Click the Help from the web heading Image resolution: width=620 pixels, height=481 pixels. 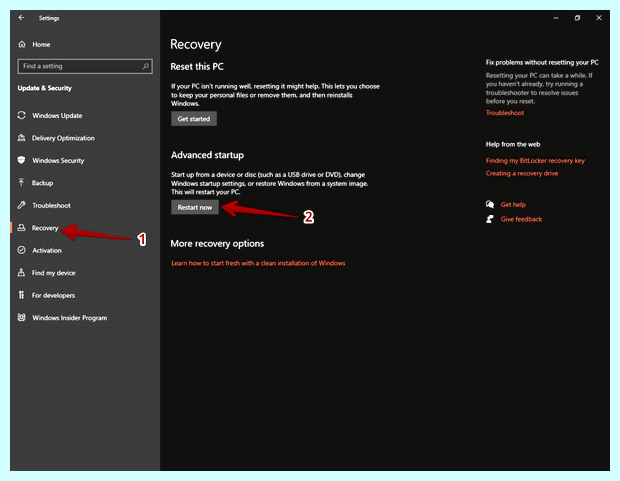pyautogui.click(x=513, y=144)
